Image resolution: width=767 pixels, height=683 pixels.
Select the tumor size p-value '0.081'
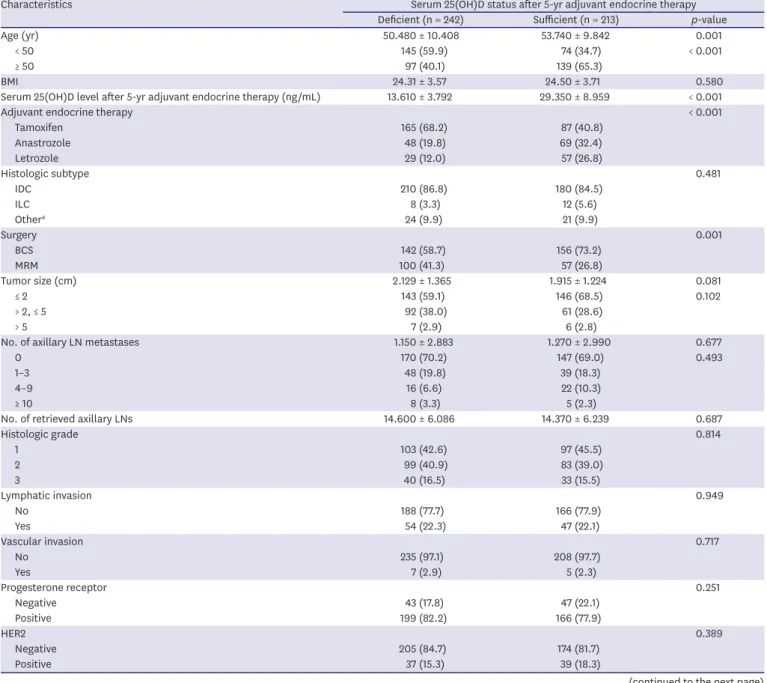(x=708, y=281)
